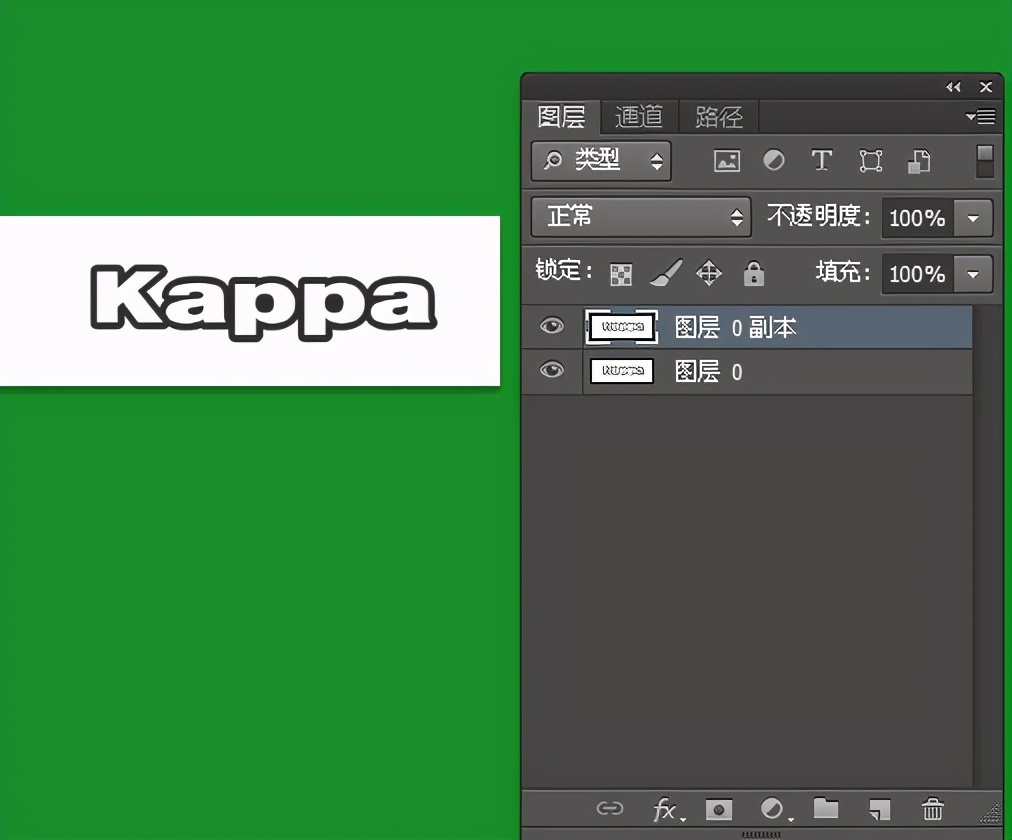
Task: Hide the 图层 0 副本 layer
Action: tap(552, 326)
